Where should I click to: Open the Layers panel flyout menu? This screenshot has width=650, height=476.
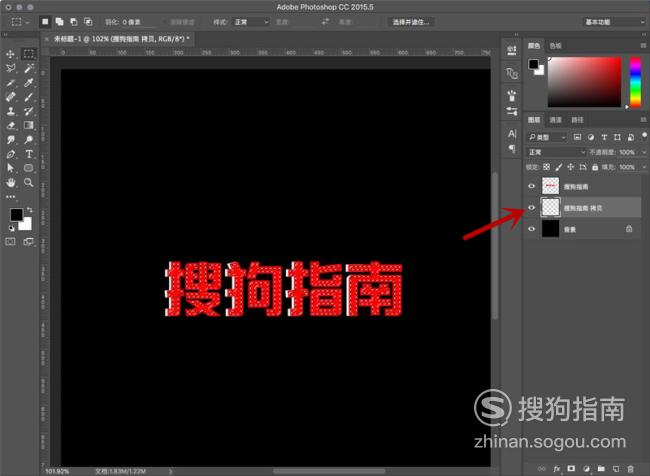[x=643, y=120]
